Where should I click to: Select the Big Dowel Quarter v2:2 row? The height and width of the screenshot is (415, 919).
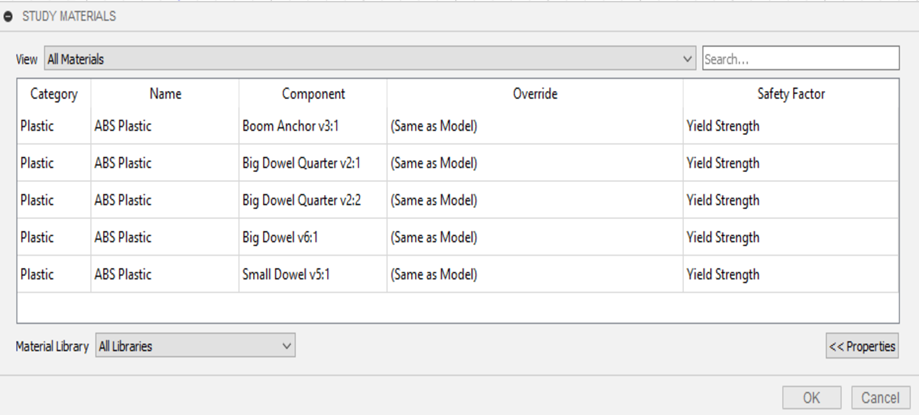pos(458,200)
